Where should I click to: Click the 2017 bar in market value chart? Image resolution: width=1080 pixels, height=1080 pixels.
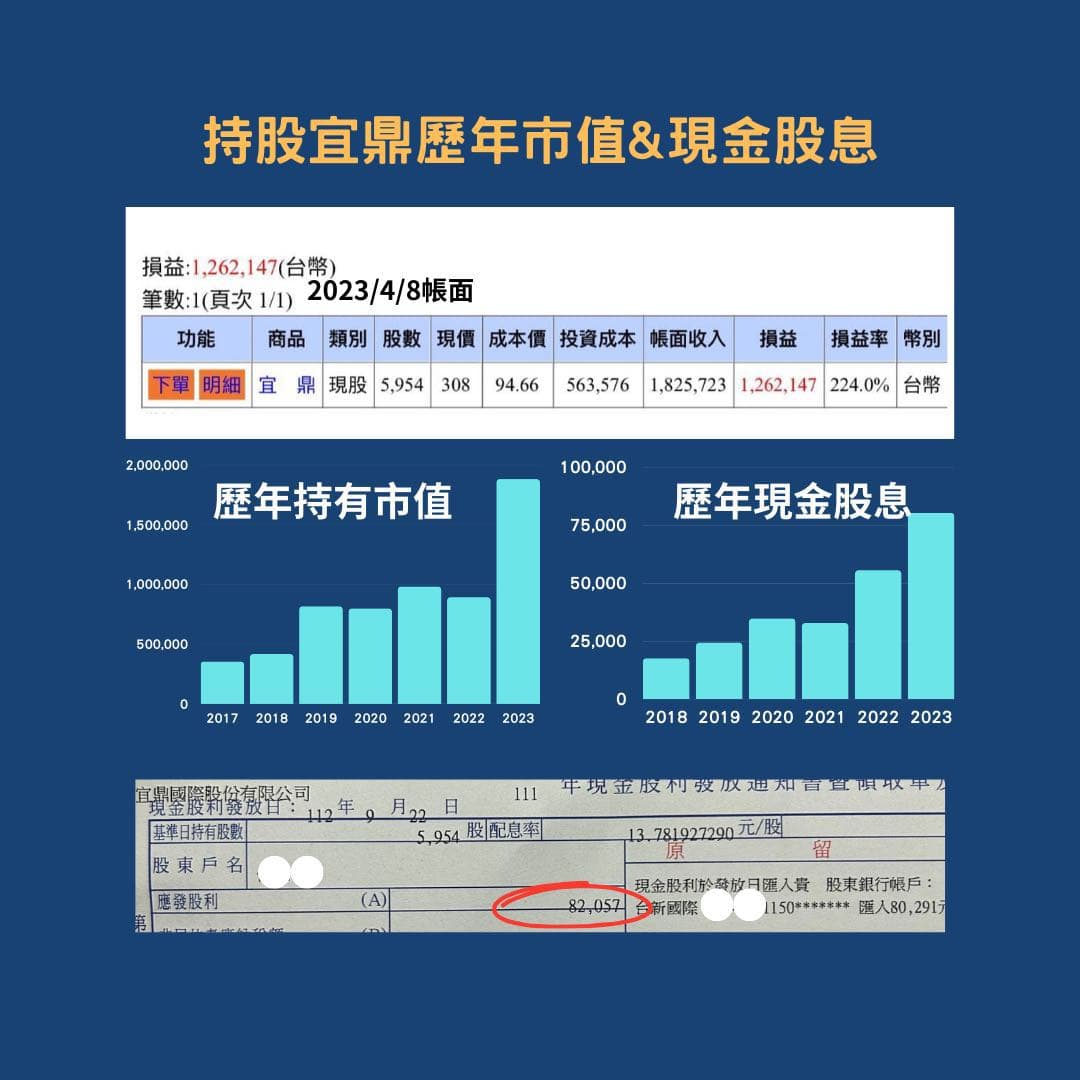point(222,683)
